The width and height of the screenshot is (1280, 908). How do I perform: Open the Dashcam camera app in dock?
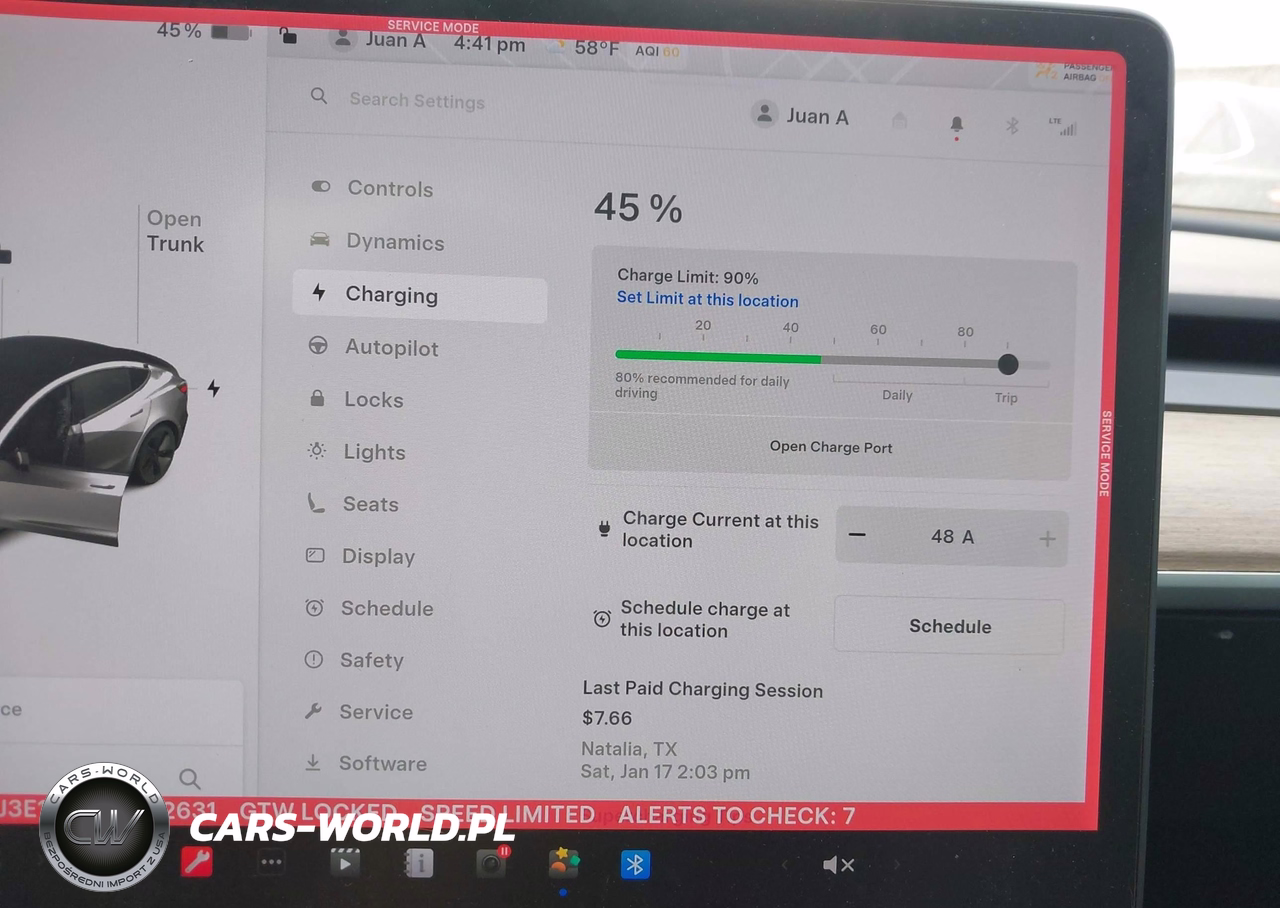click(x=491, y=862)
